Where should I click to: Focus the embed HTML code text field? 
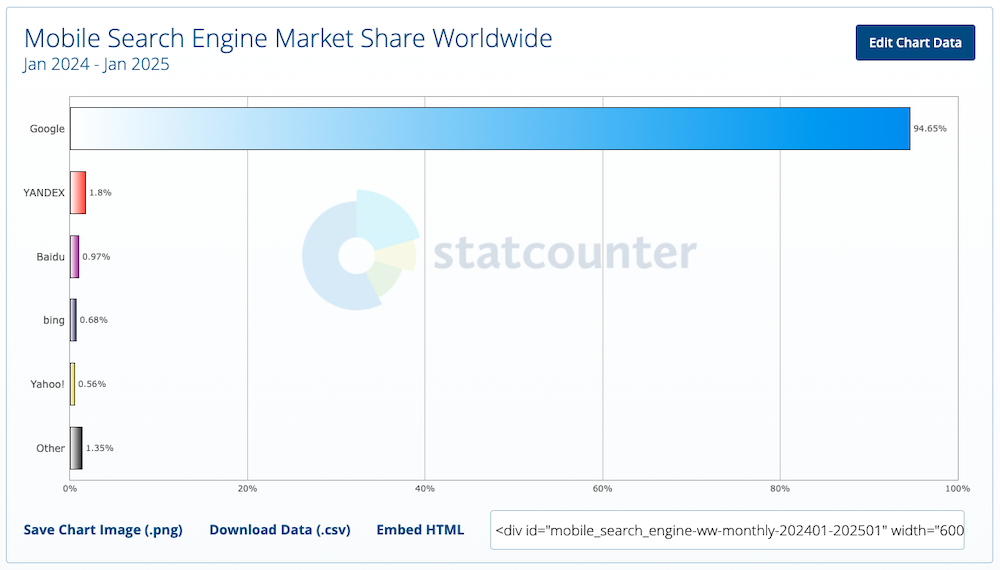[727, 530]
